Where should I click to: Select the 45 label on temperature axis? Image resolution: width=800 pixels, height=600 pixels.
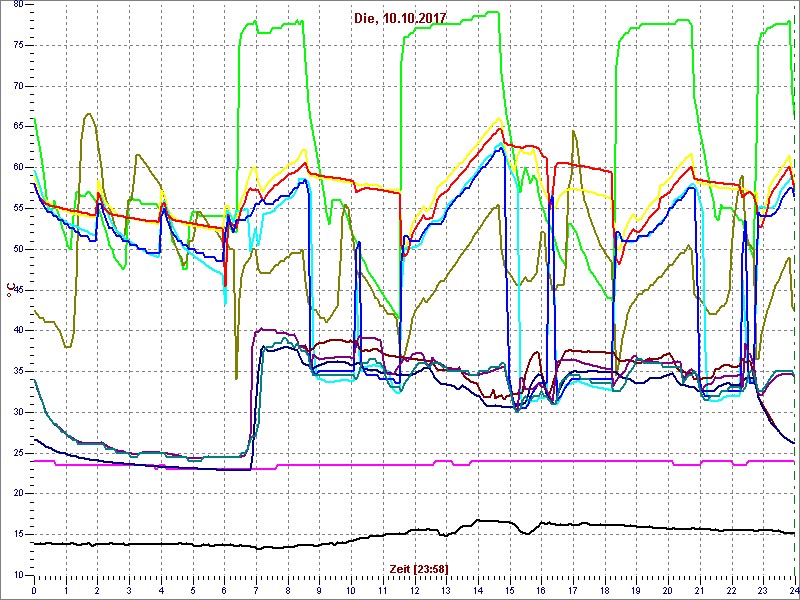pos(18,290)
